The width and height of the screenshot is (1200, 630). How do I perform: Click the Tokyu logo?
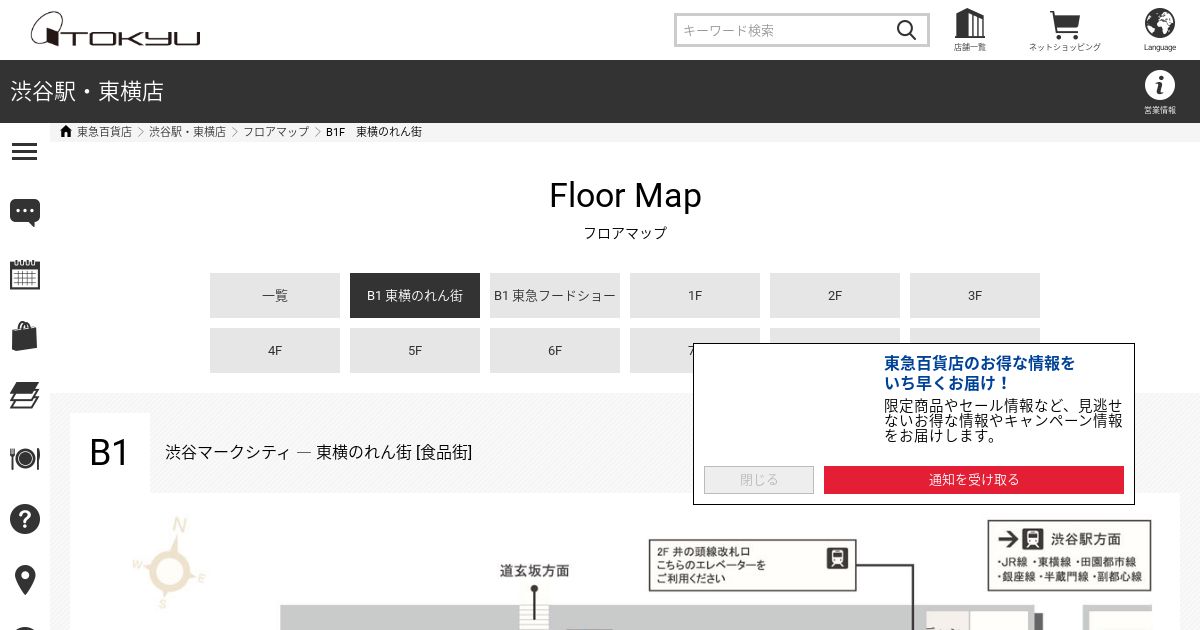click(115, 30)
